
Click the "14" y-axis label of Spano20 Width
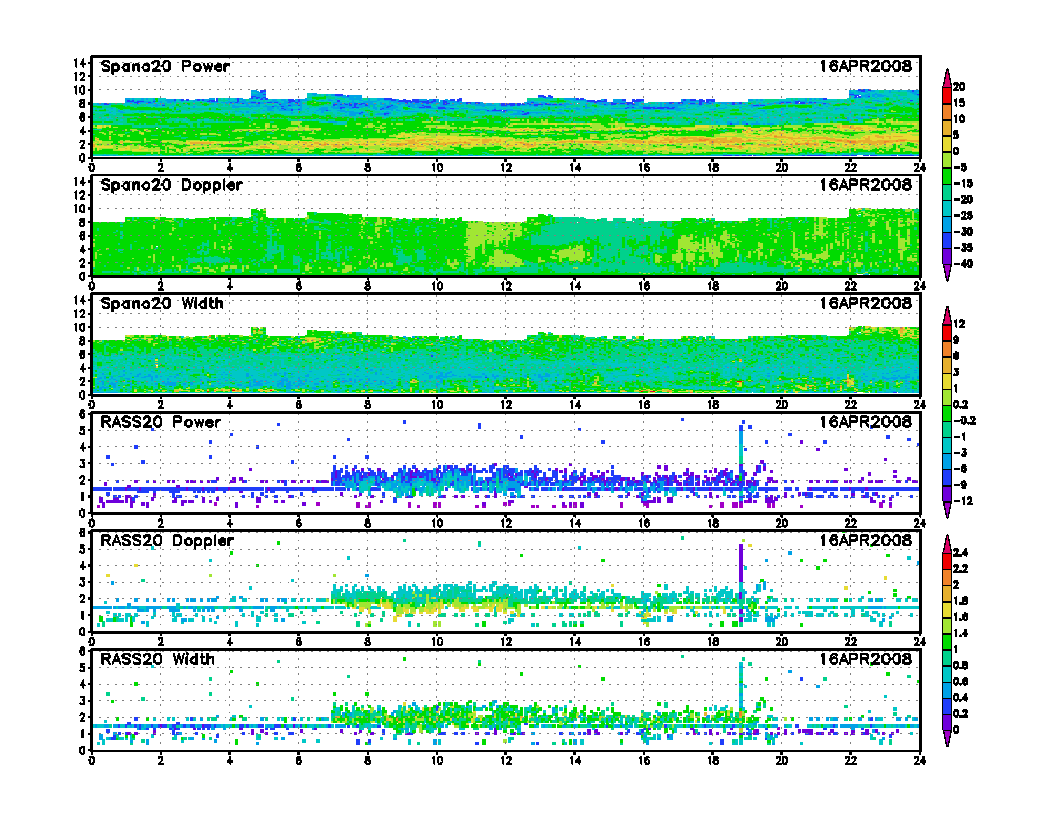coord(80,300)
